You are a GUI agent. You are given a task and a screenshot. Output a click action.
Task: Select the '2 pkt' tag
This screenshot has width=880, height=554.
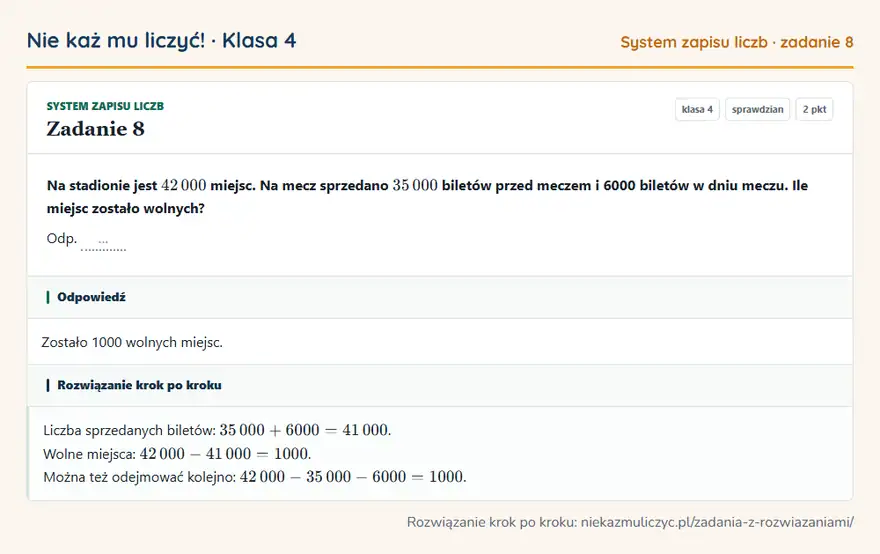814,109
